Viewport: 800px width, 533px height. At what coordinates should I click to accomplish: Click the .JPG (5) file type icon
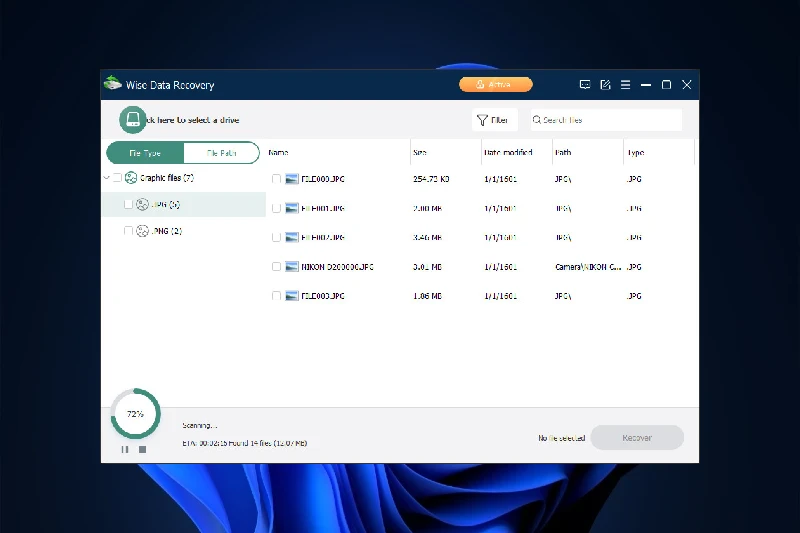click(142, 205)
